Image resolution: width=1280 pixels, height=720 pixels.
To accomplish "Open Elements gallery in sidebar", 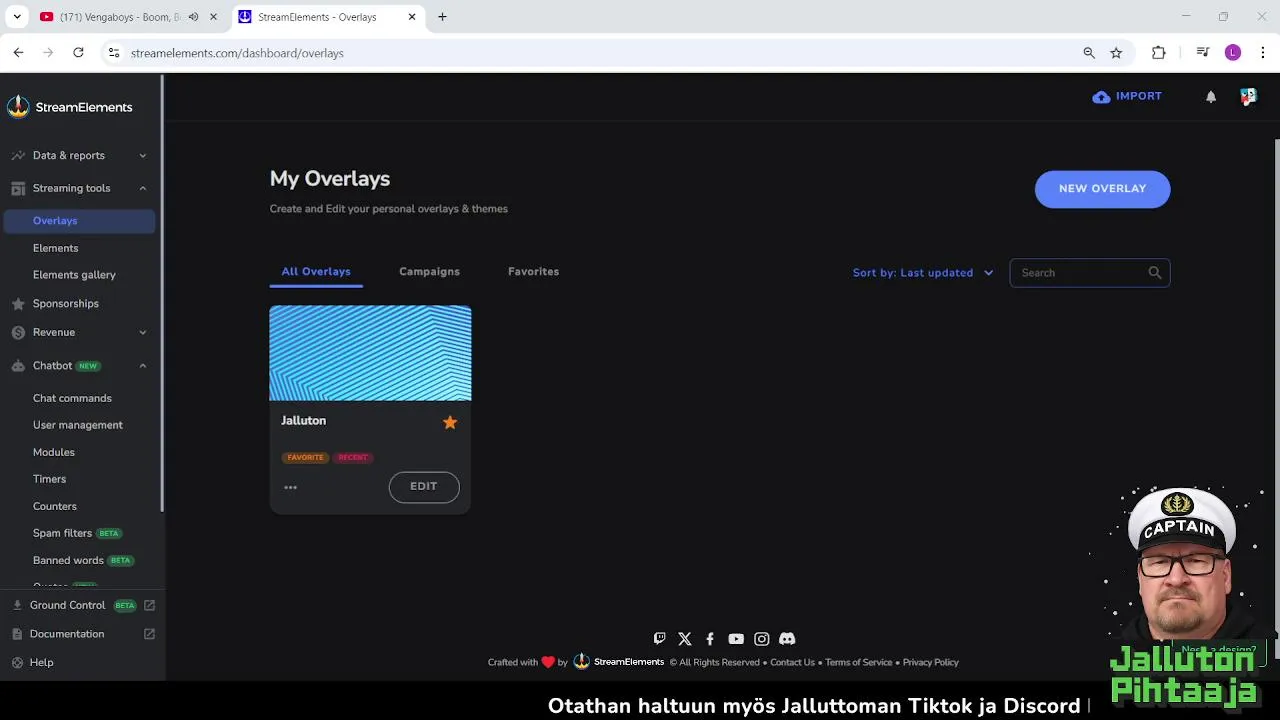I will [74, 275].
